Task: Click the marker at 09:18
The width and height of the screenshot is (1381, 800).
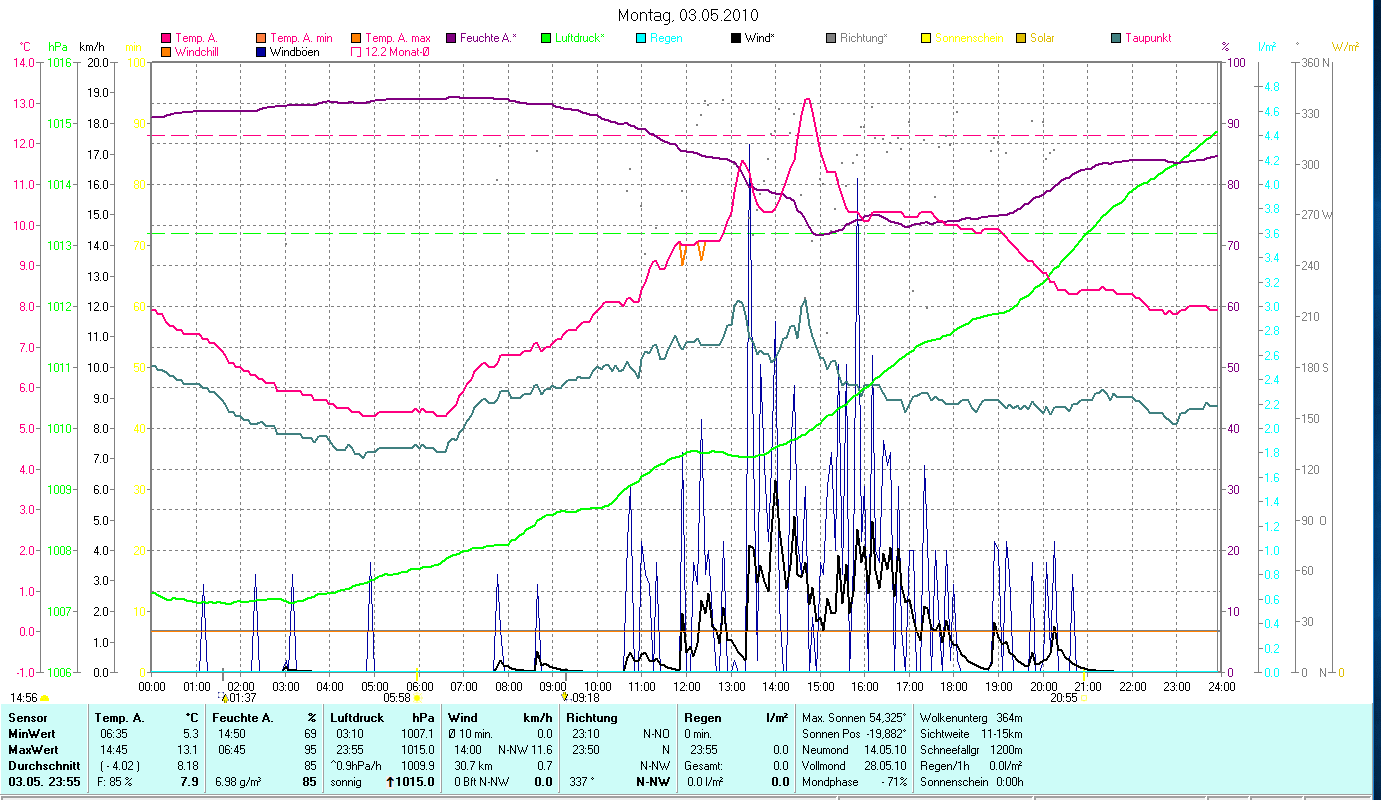Action: (x=566, y=697)
